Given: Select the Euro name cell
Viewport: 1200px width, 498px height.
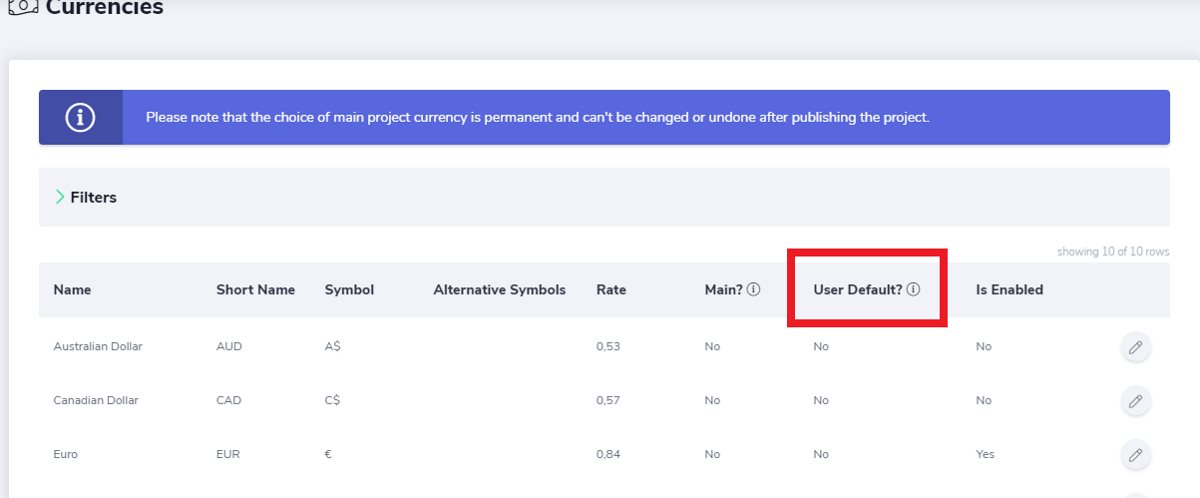Looking at the screenshot, I should pyautogui.click(x=65, y=454).
